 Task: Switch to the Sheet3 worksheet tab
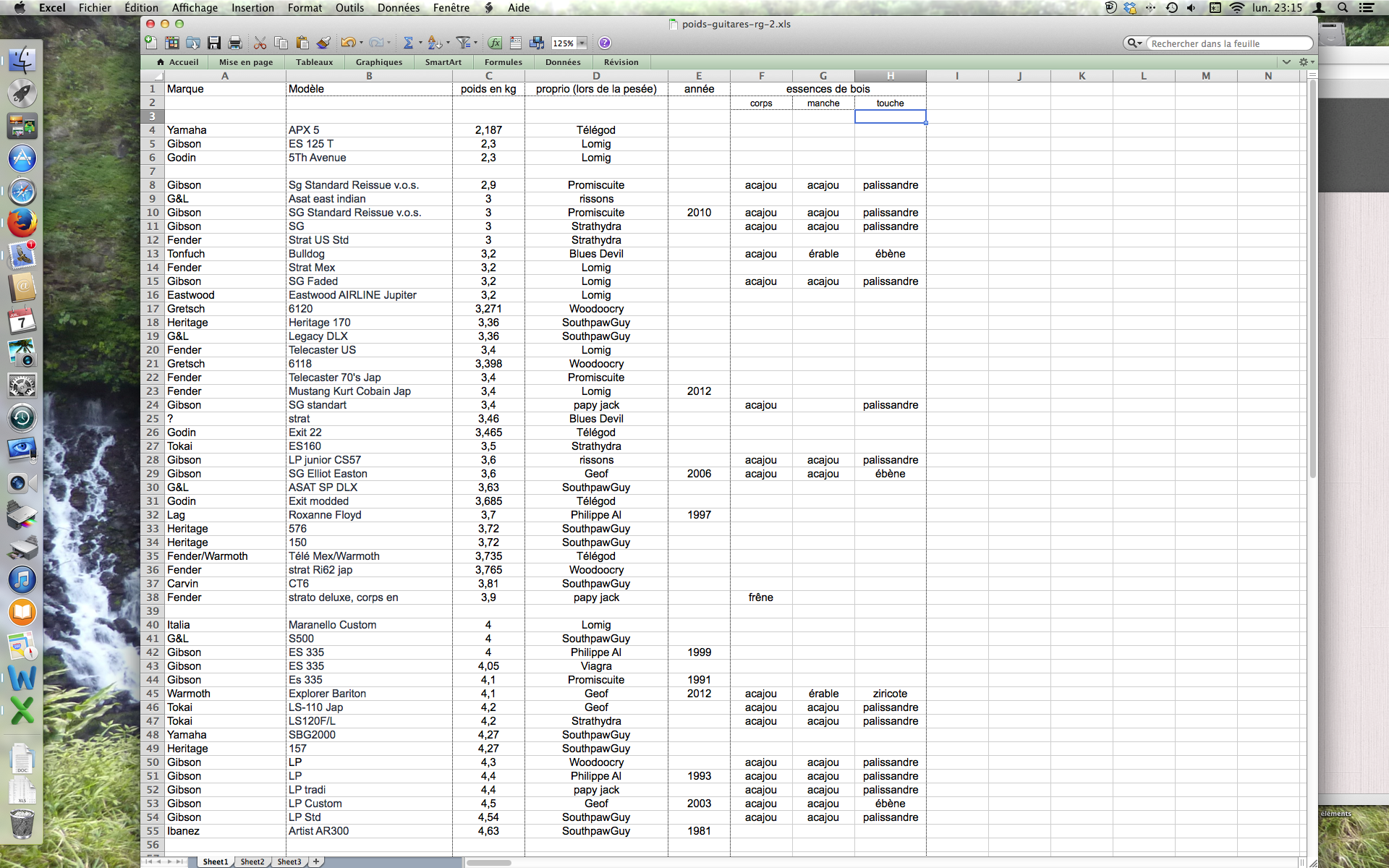coord(289,861)
